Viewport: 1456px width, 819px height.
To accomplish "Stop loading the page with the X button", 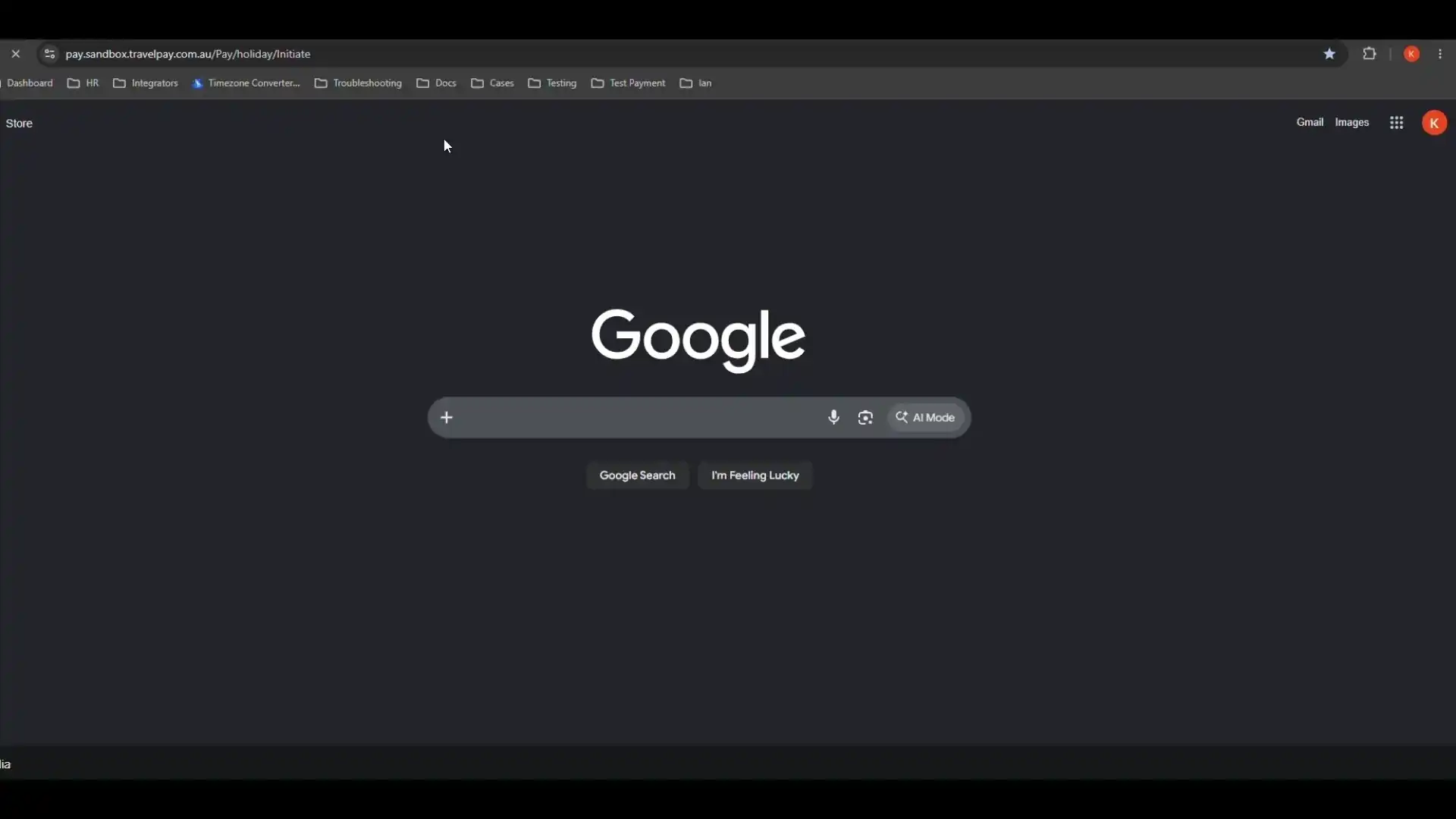I will pos(15,54).
